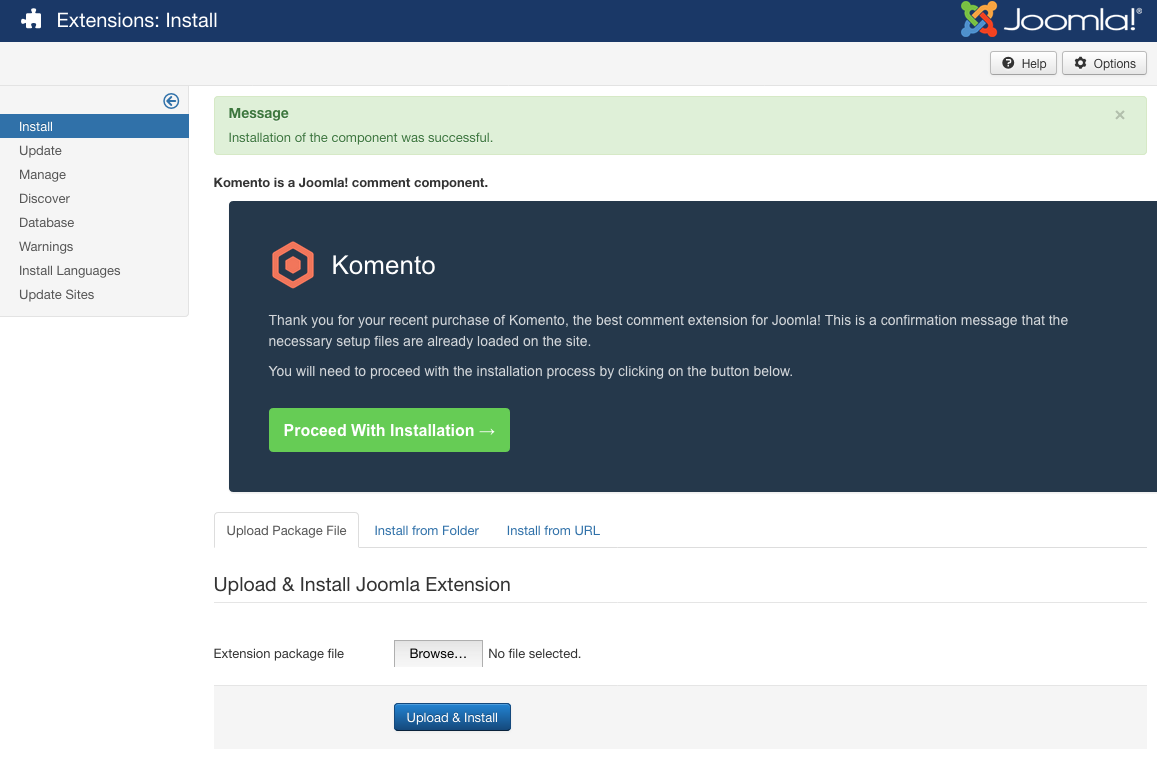Click the Extensions puzzle-piece icon in header
Screen dimensions: 1157x777
pos(32,20)
